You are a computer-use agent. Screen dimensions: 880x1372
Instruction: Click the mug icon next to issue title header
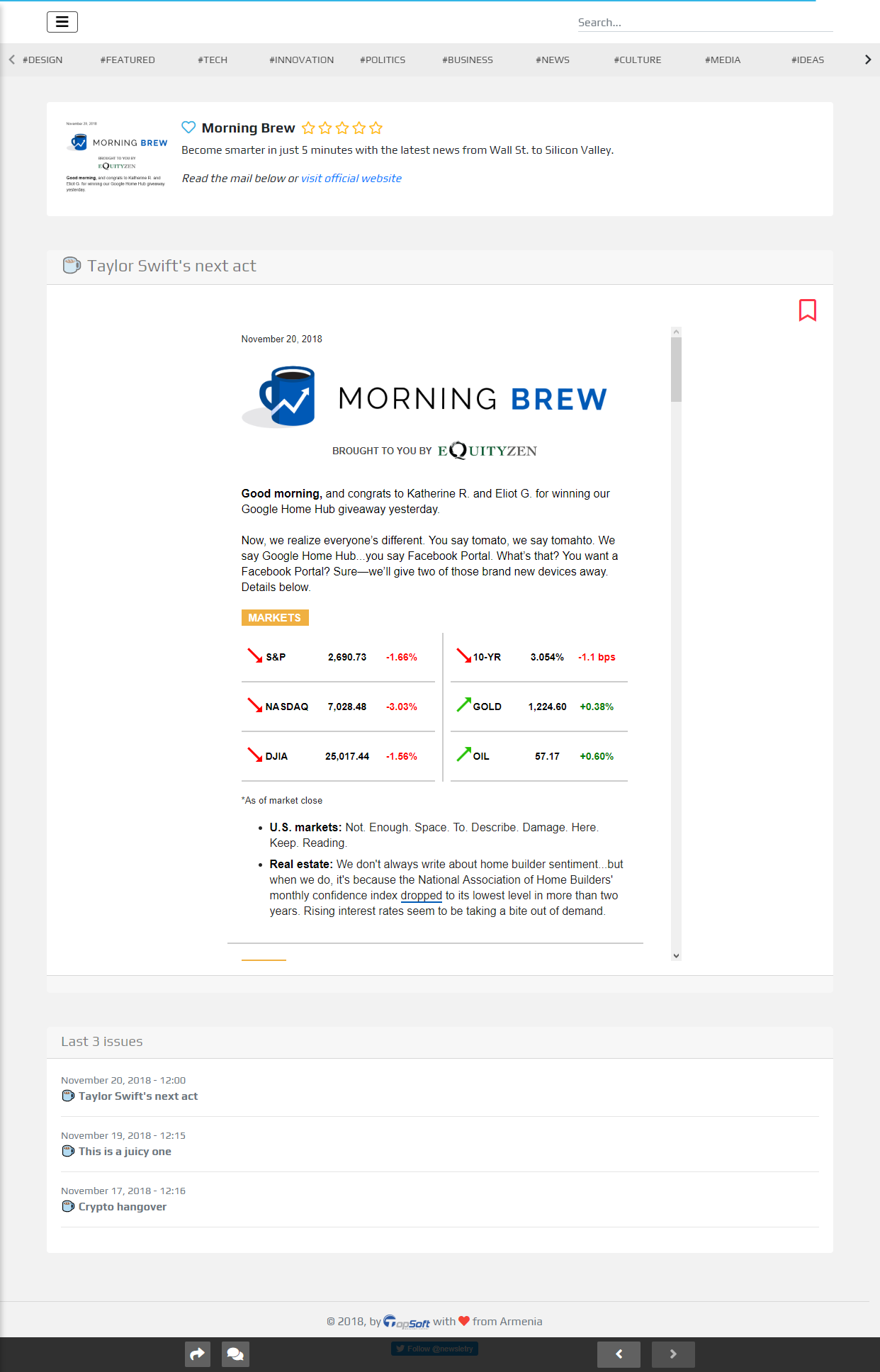(x=72, y=266)
